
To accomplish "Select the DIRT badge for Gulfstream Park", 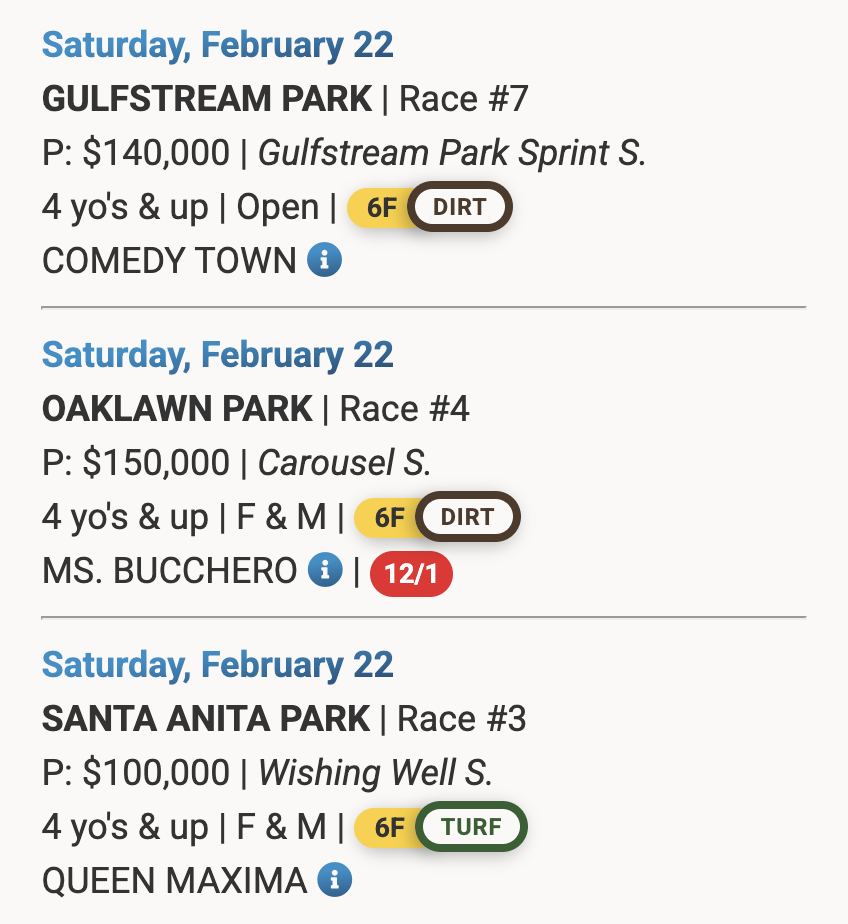I will coord(459,208).
